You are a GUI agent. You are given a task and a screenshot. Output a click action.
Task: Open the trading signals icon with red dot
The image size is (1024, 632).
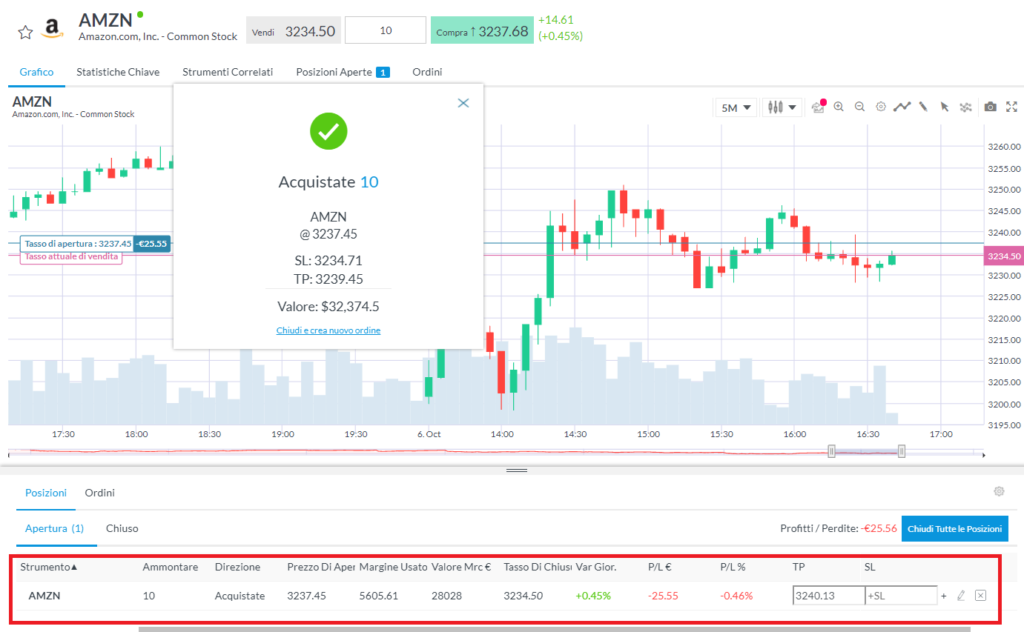(x=818, y=106)
